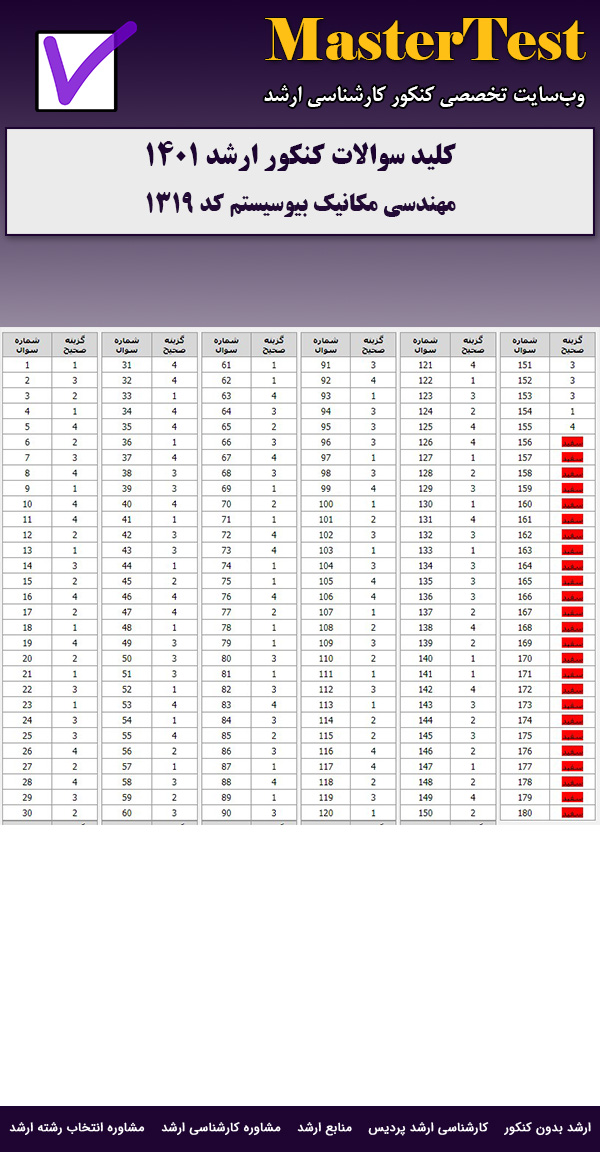Click the red answer cell for question 180
Screen dimensions: 600x1152
[573, 813]
